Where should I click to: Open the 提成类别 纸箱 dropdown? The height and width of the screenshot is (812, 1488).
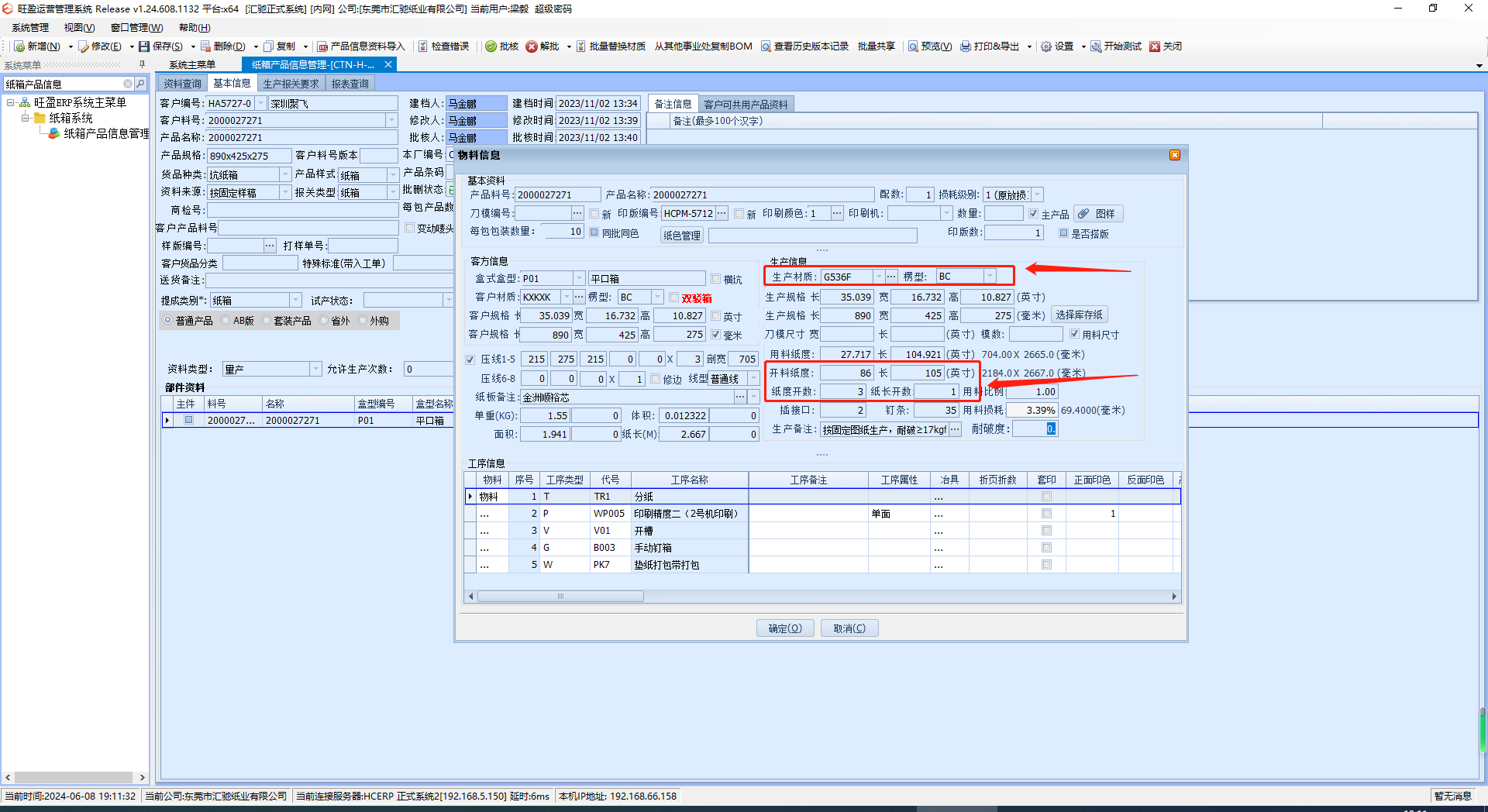click(x=295, y=300)
